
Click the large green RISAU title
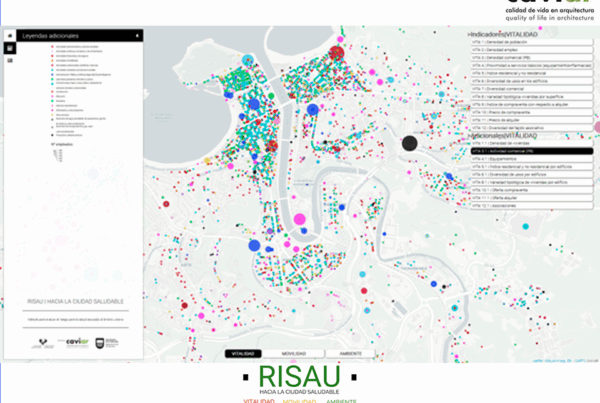pyautogui.click(x=299, y=377)
